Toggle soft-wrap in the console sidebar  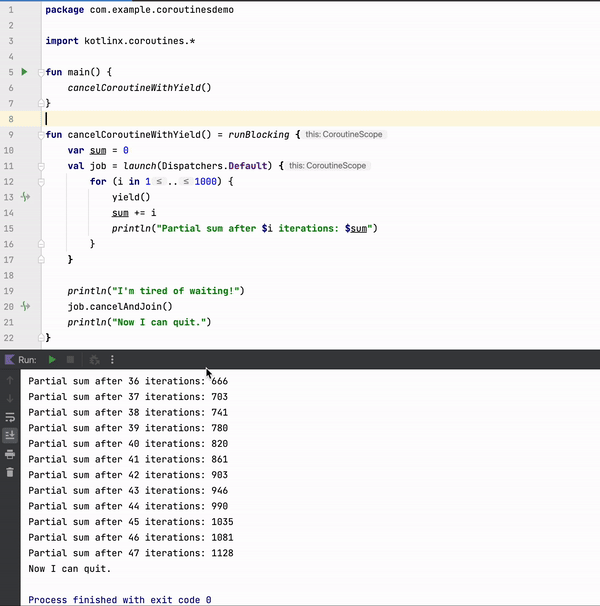tap(10, 417)
